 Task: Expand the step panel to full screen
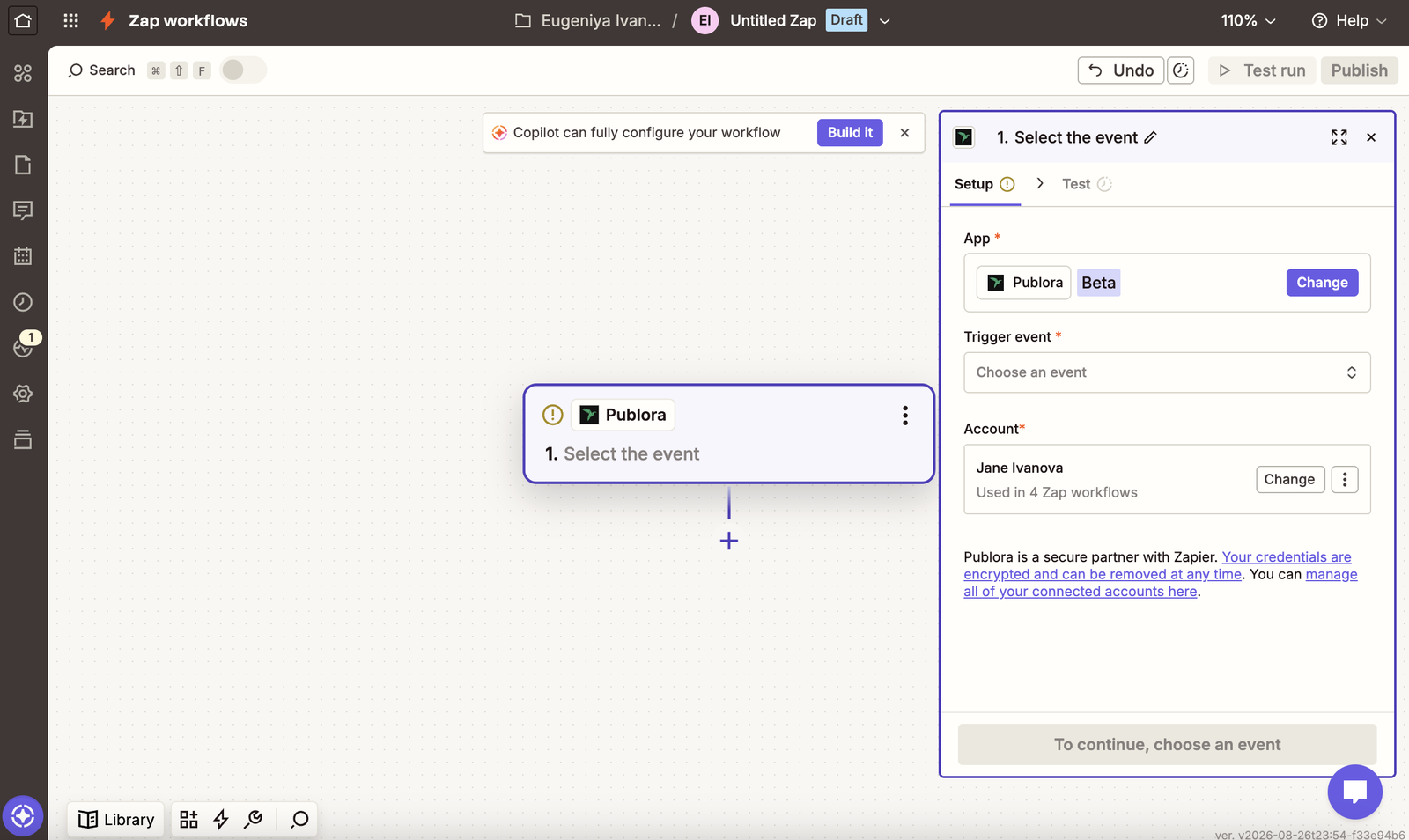(1339, 137)
